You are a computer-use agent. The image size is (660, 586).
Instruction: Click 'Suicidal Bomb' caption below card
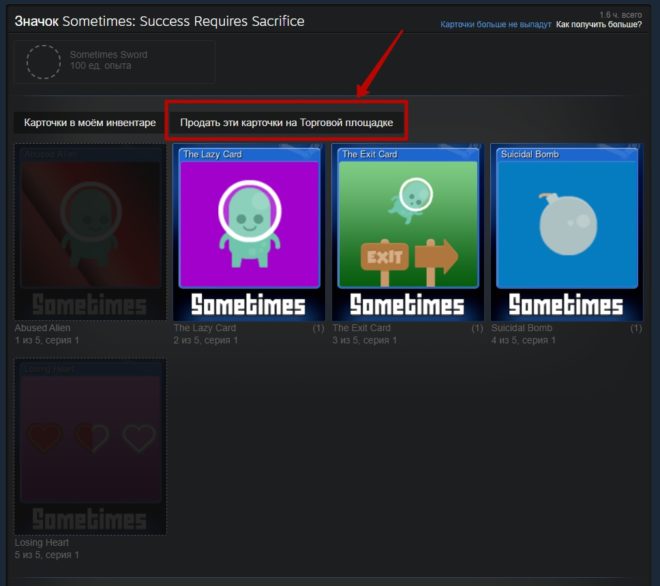522,328
